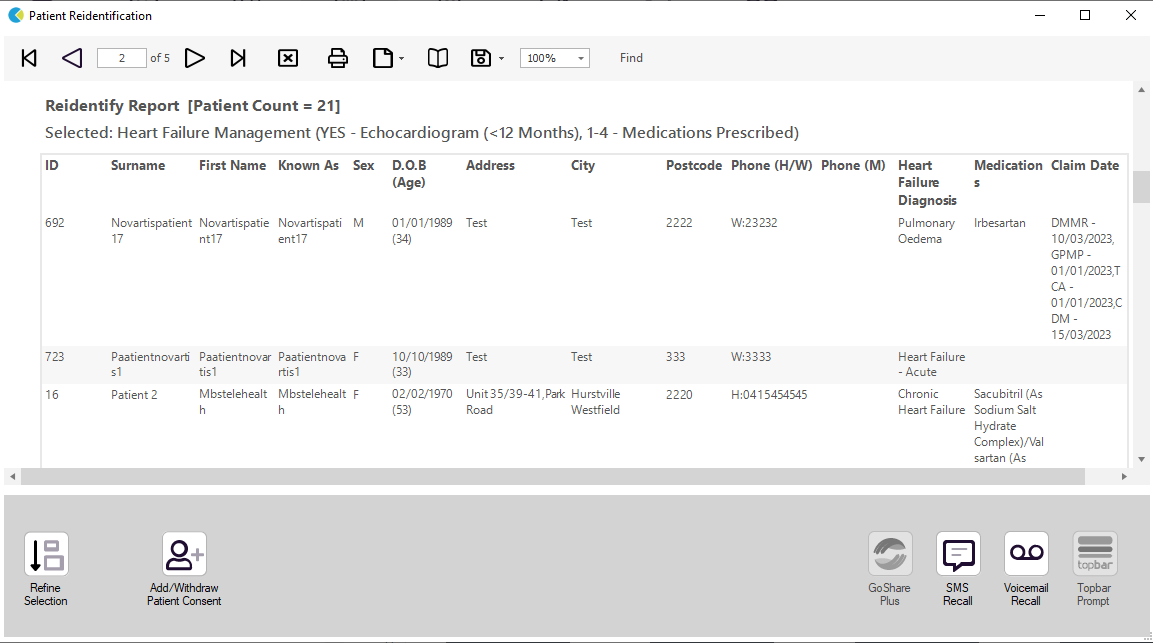The width and height of the screenshot is (1153, 643).
Task: Jump to the last report page
Action: coord(238,58)
